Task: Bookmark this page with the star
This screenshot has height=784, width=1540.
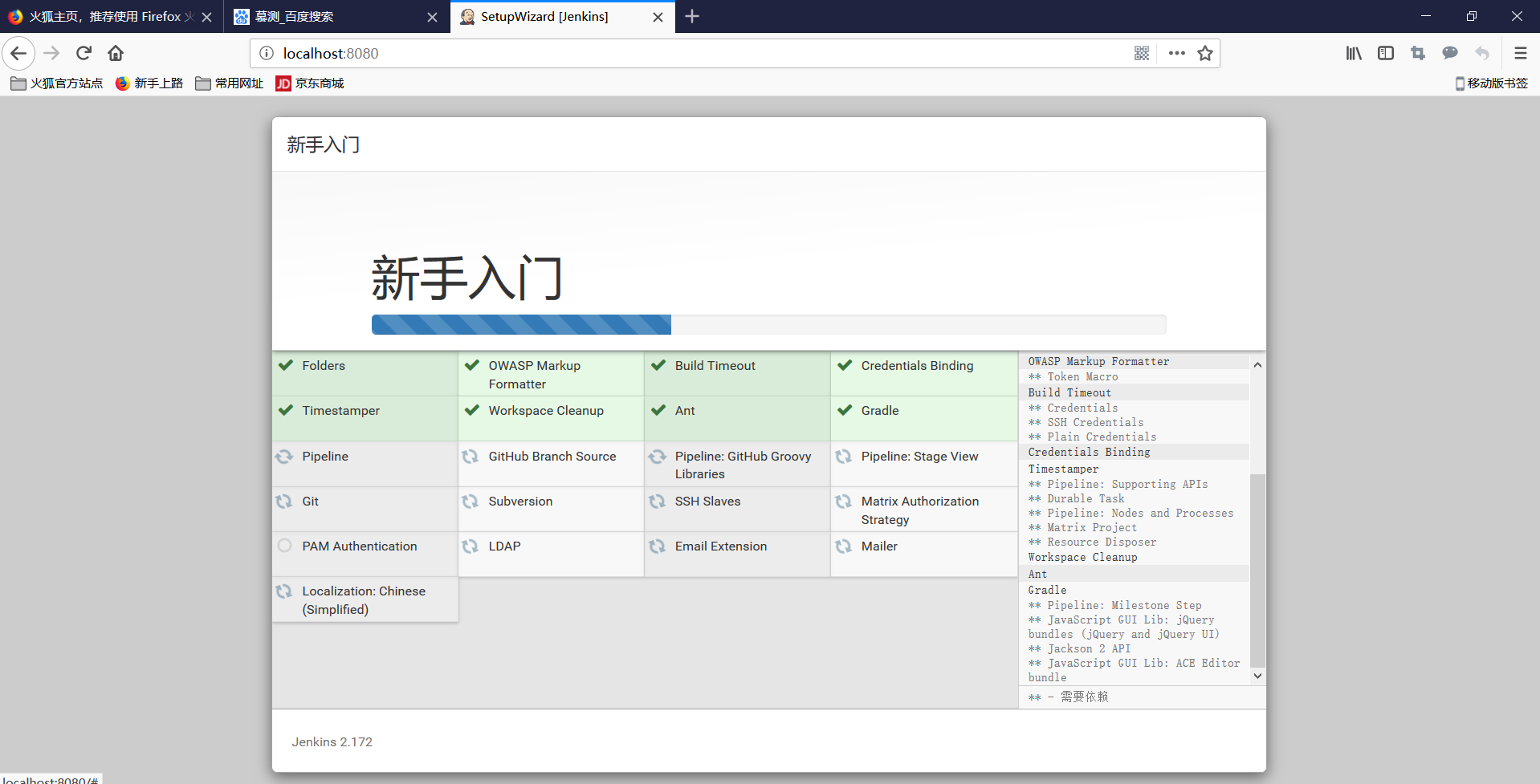Action: pos(1205,54)
